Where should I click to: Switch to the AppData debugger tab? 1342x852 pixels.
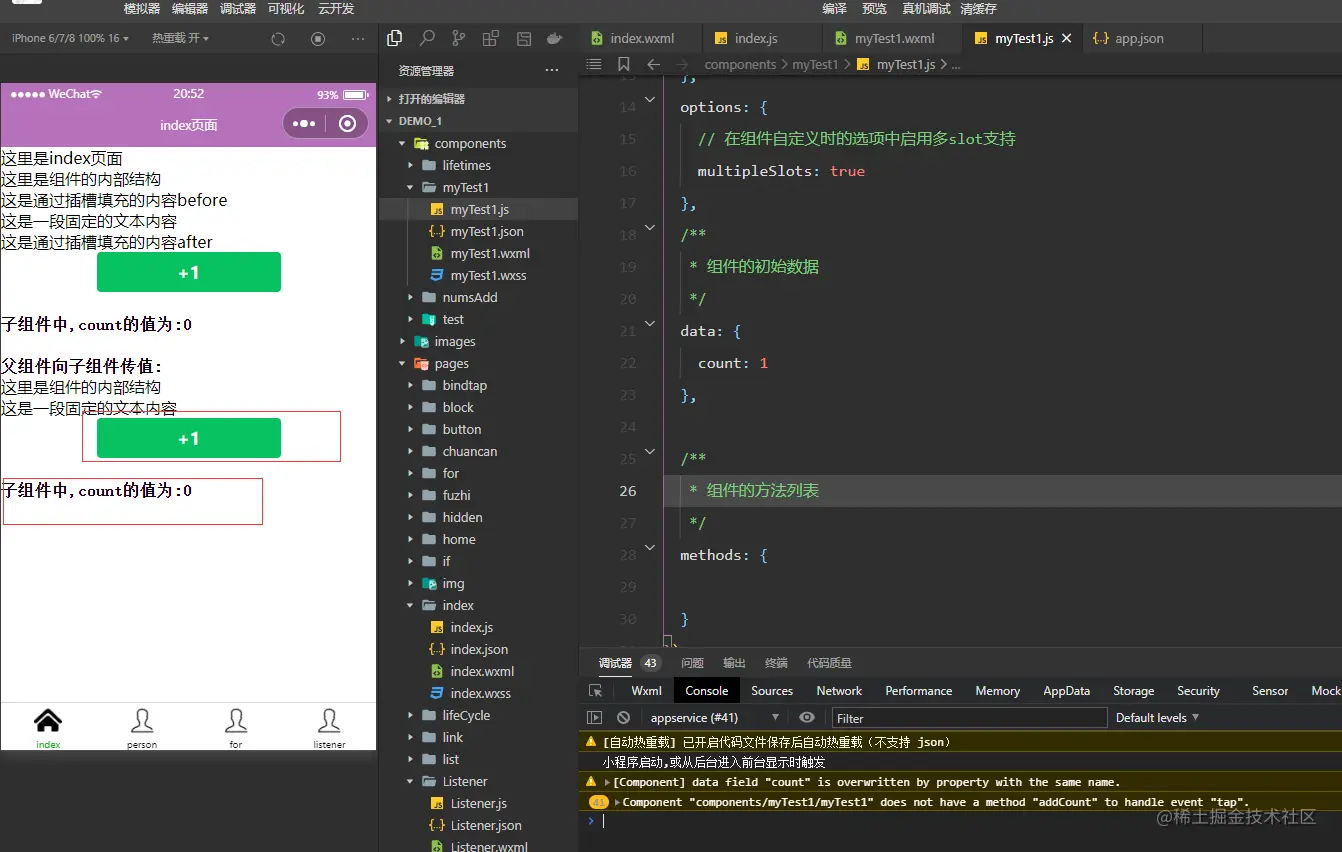coord(1066,691)
